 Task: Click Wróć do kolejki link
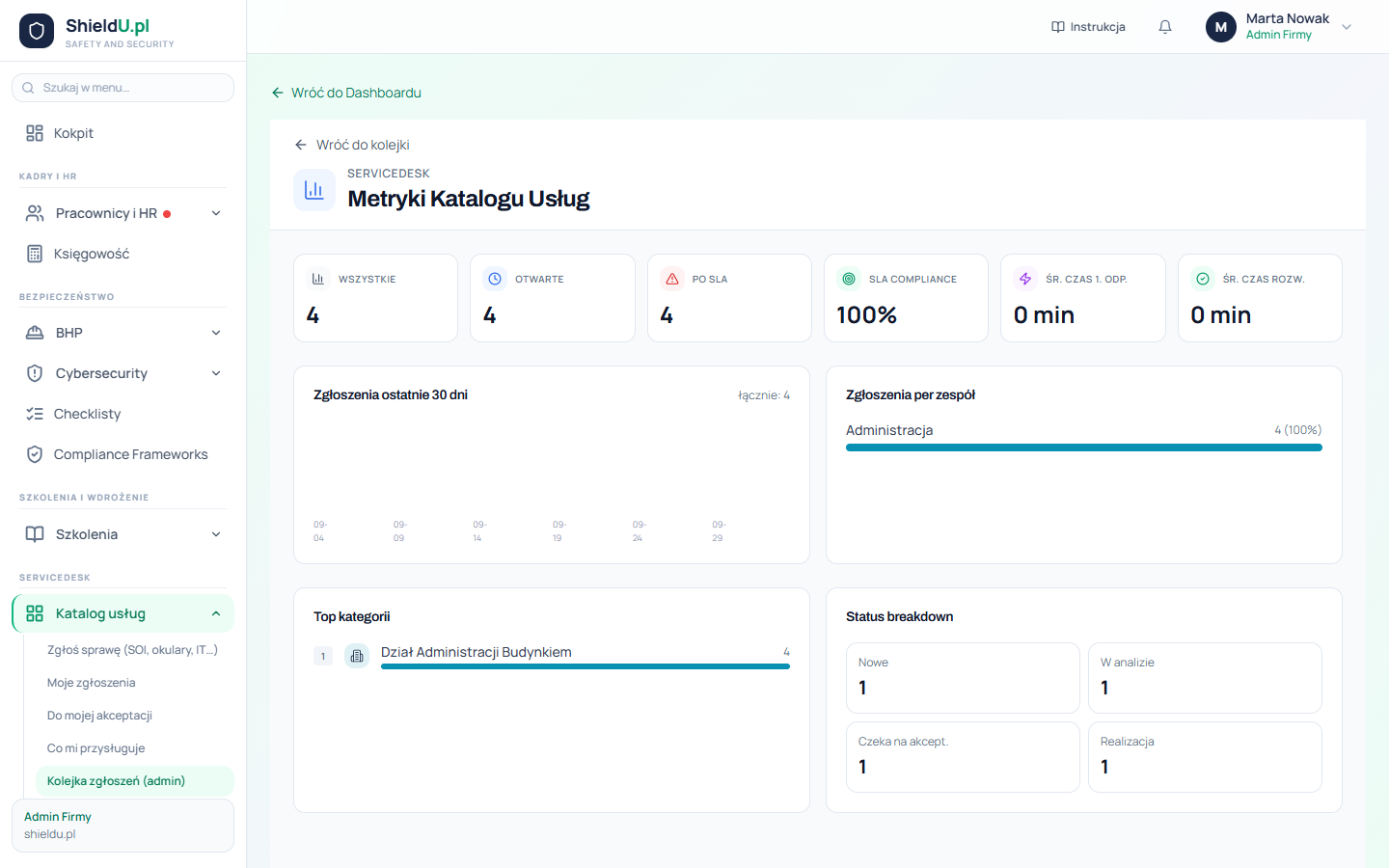click(x=352, y=145)
